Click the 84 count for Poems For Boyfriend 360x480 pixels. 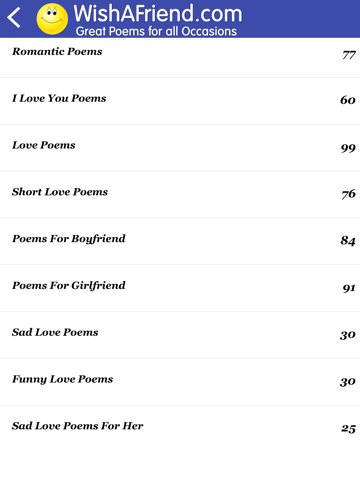348,240
